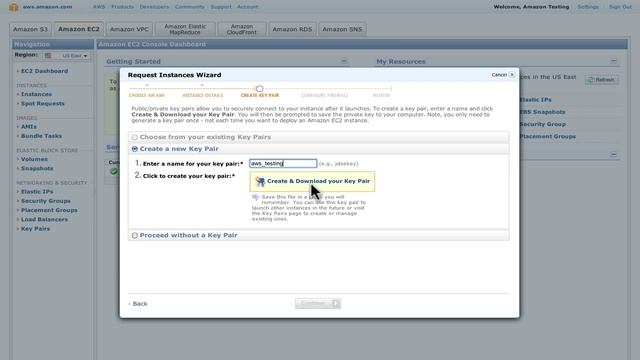Click the Back link in wizard

140,304
